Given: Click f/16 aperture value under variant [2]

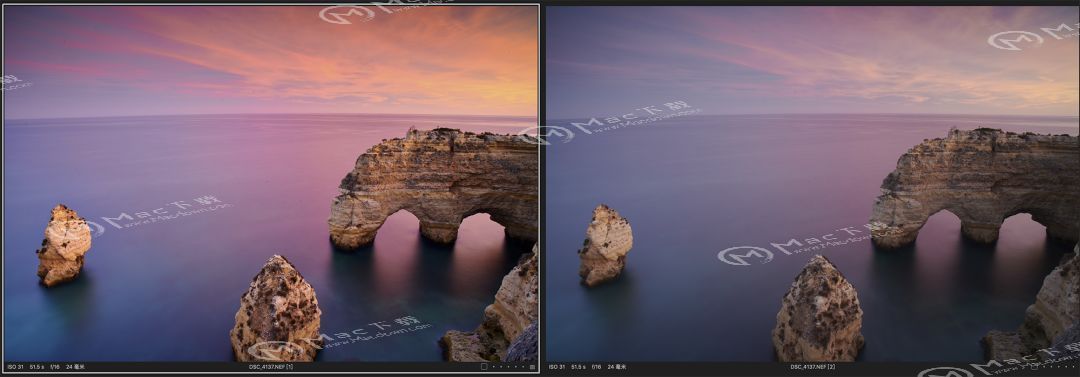Looking at the screenshot, I should click(596, 367).
